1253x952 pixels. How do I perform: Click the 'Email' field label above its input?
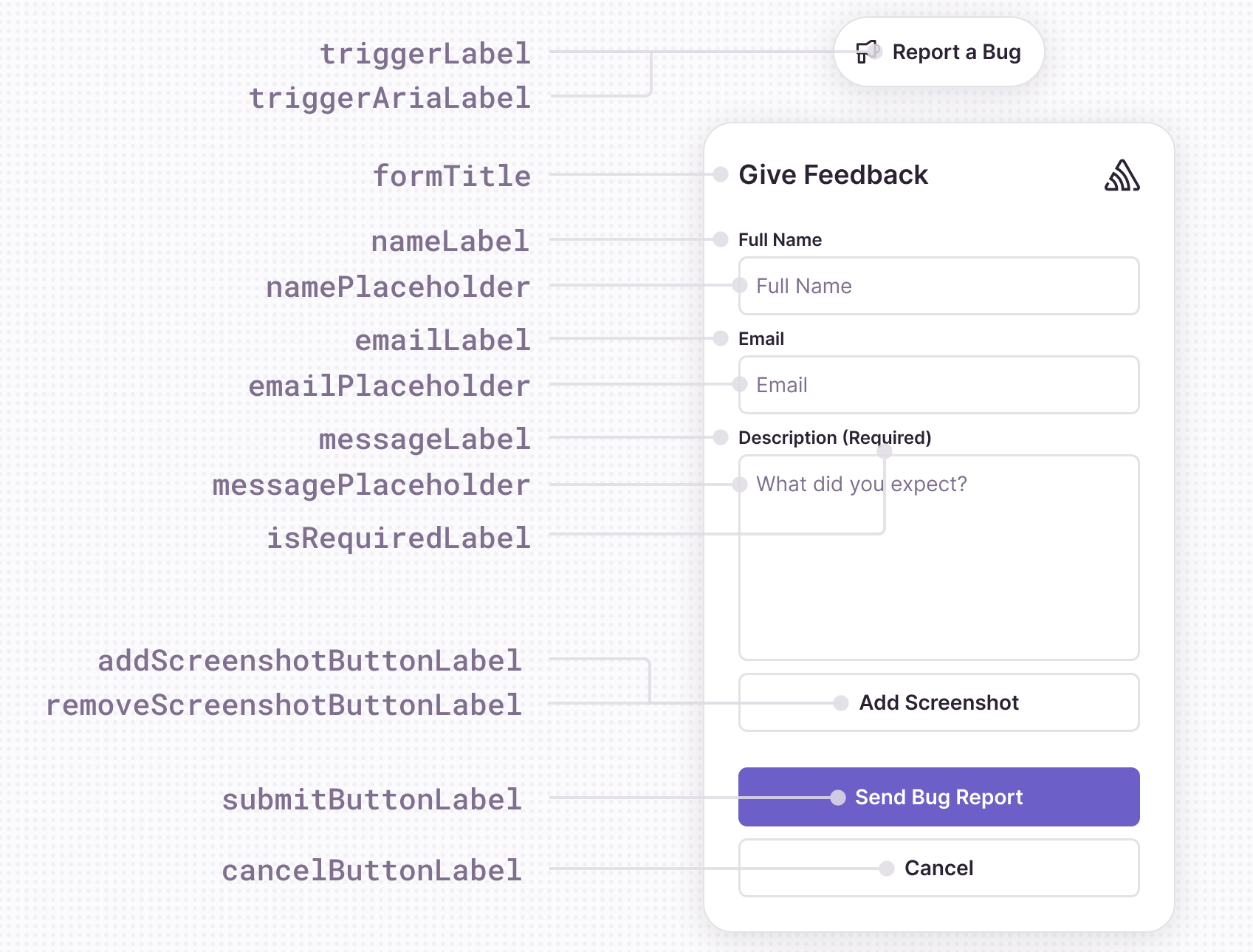(x=760, y=338)
